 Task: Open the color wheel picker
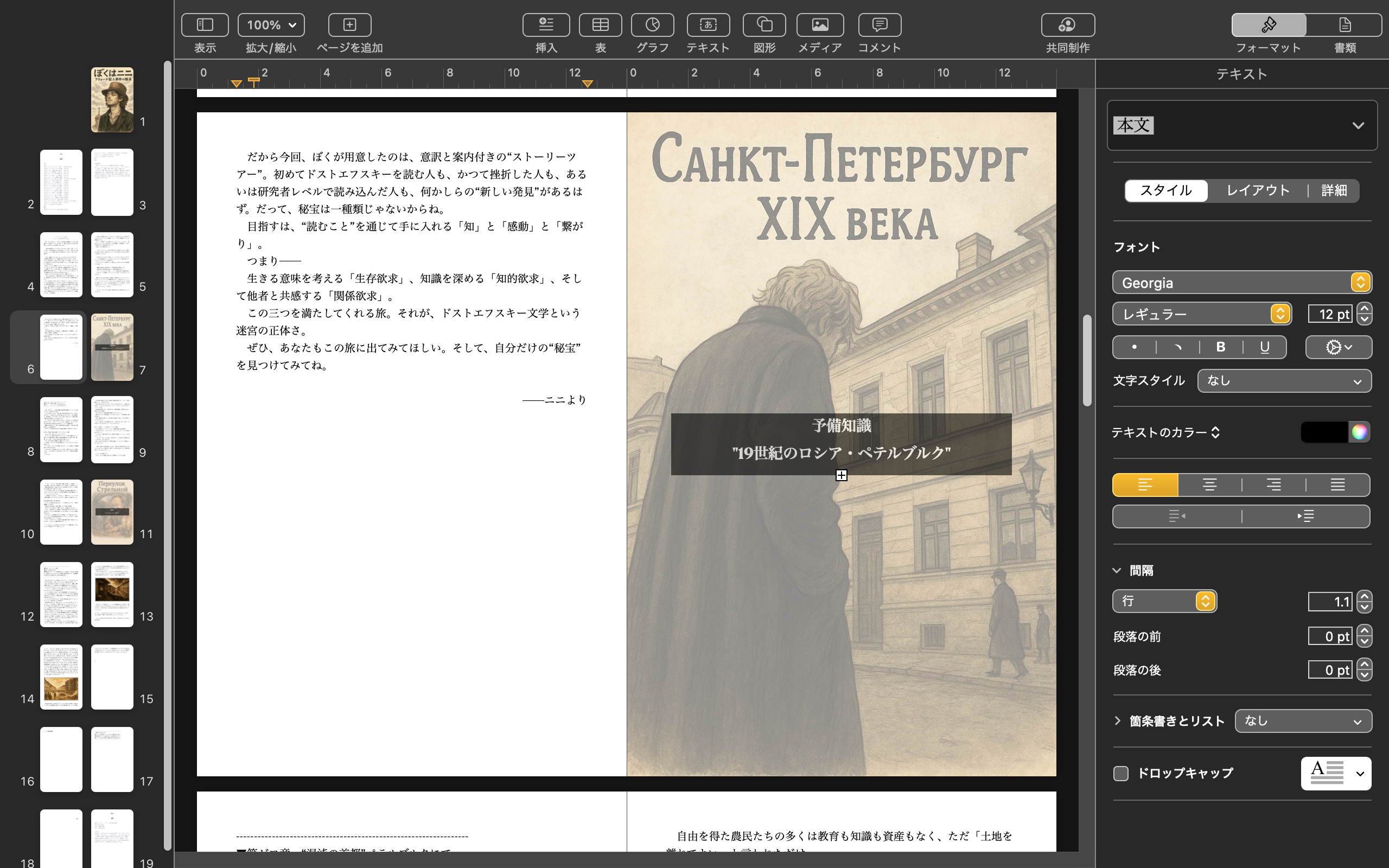click(1359, 432)
